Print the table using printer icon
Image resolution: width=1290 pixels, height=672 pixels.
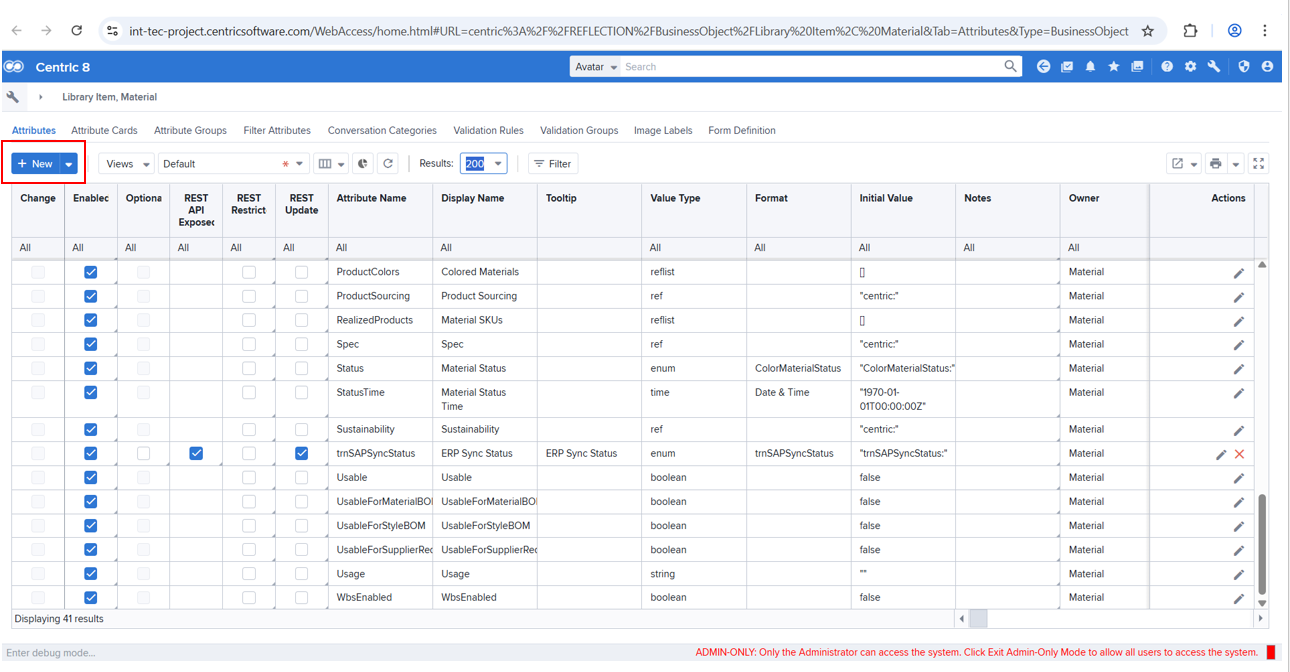(x=1215, y=164)
